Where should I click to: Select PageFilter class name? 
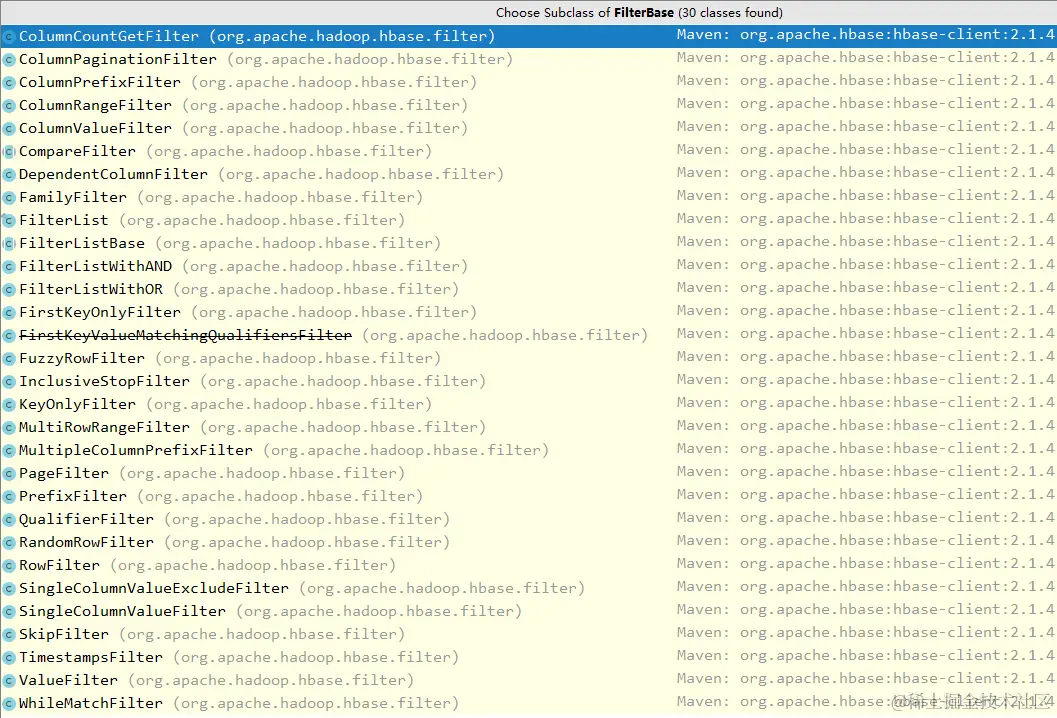64,473
